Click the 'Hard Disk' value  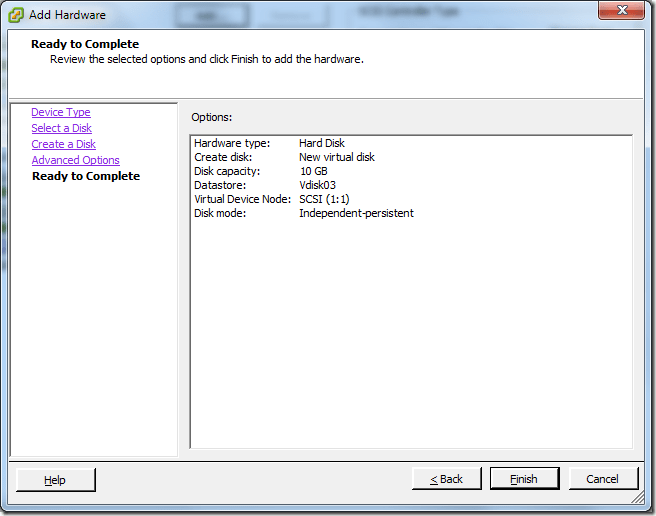(x=322, y=143)
